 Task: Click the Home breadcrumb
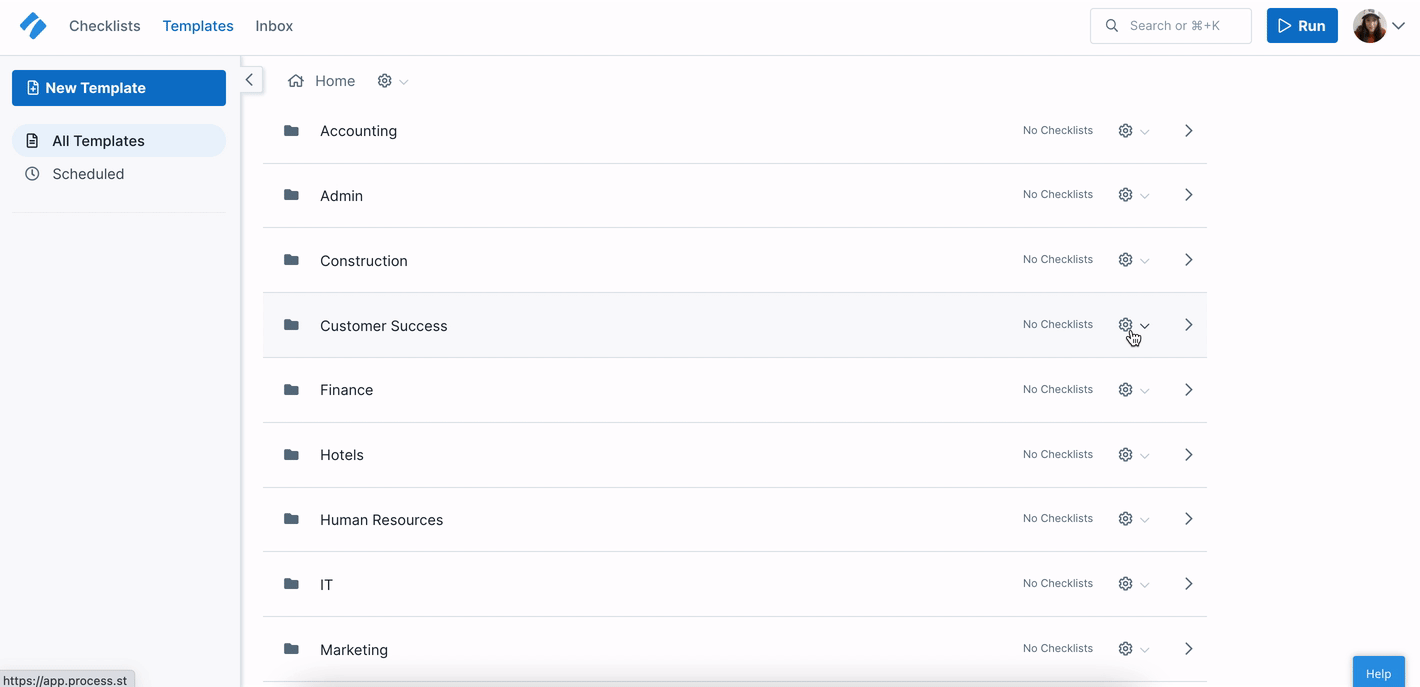(335, 81)
